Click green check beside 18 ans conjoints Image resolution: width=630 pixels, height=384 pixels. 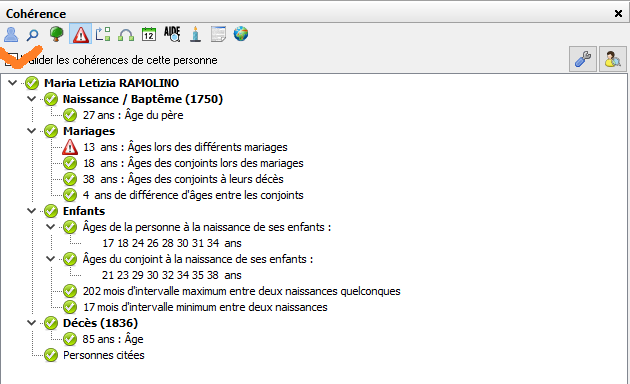click(70, 163)
